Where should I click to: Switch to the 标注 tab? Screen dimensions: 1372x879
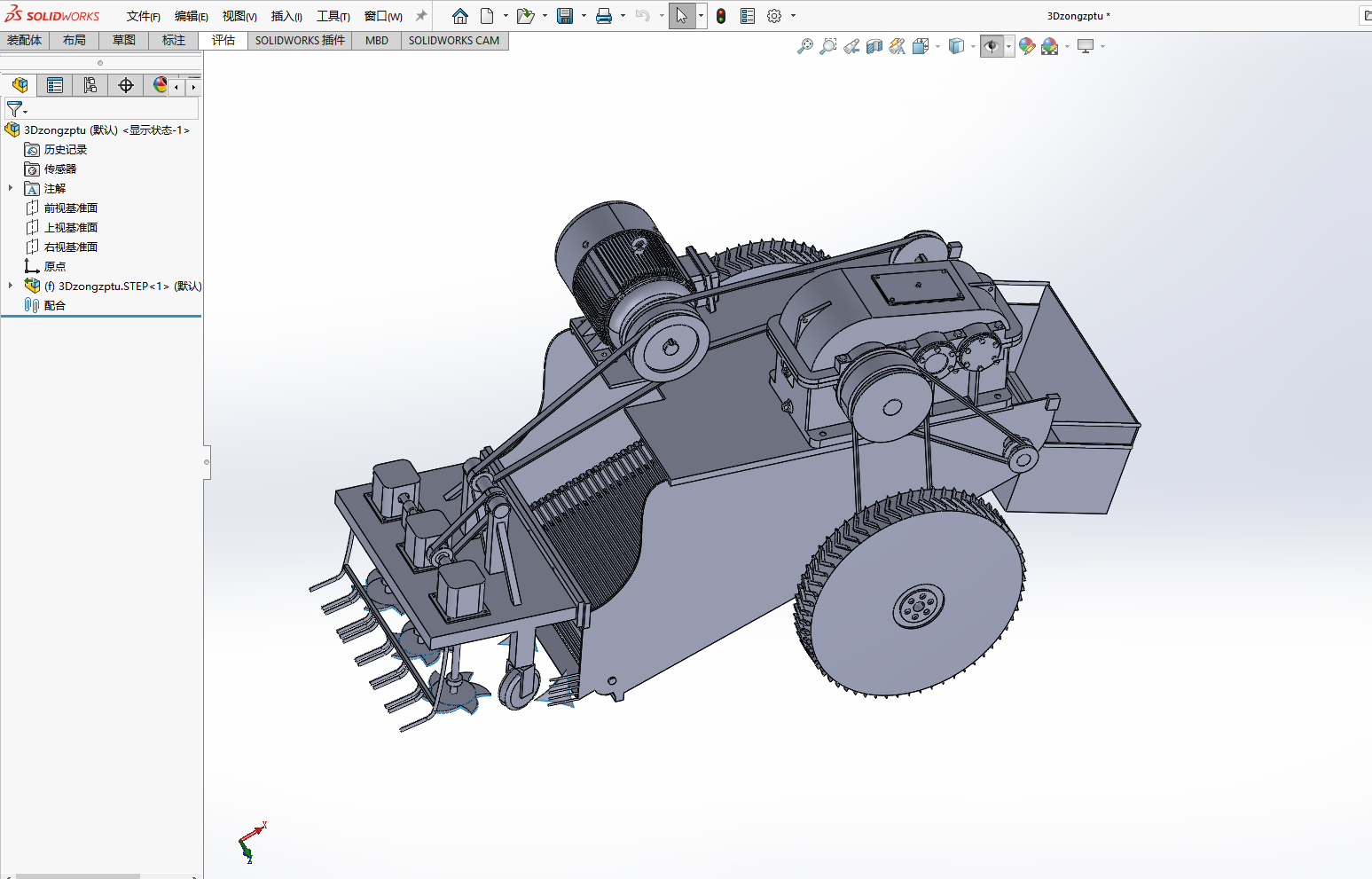click(x=174, y=40)
